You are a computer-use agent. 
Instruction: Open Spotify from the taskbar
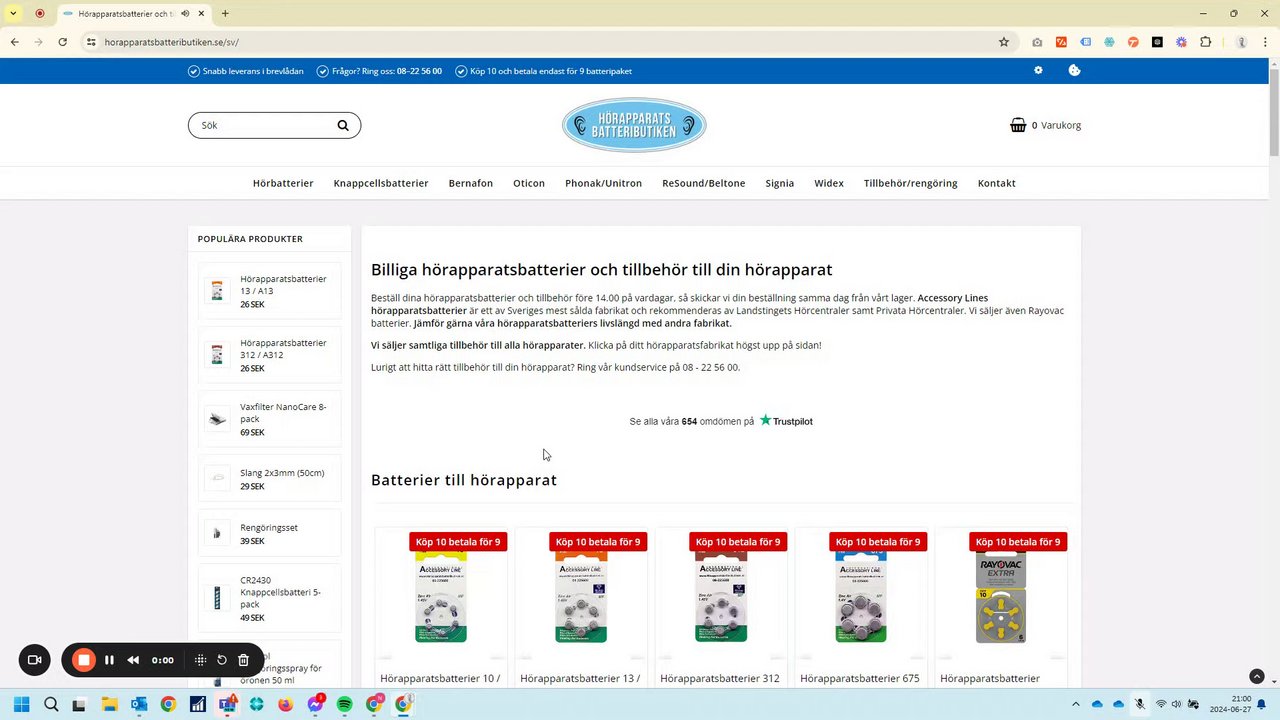345,704
